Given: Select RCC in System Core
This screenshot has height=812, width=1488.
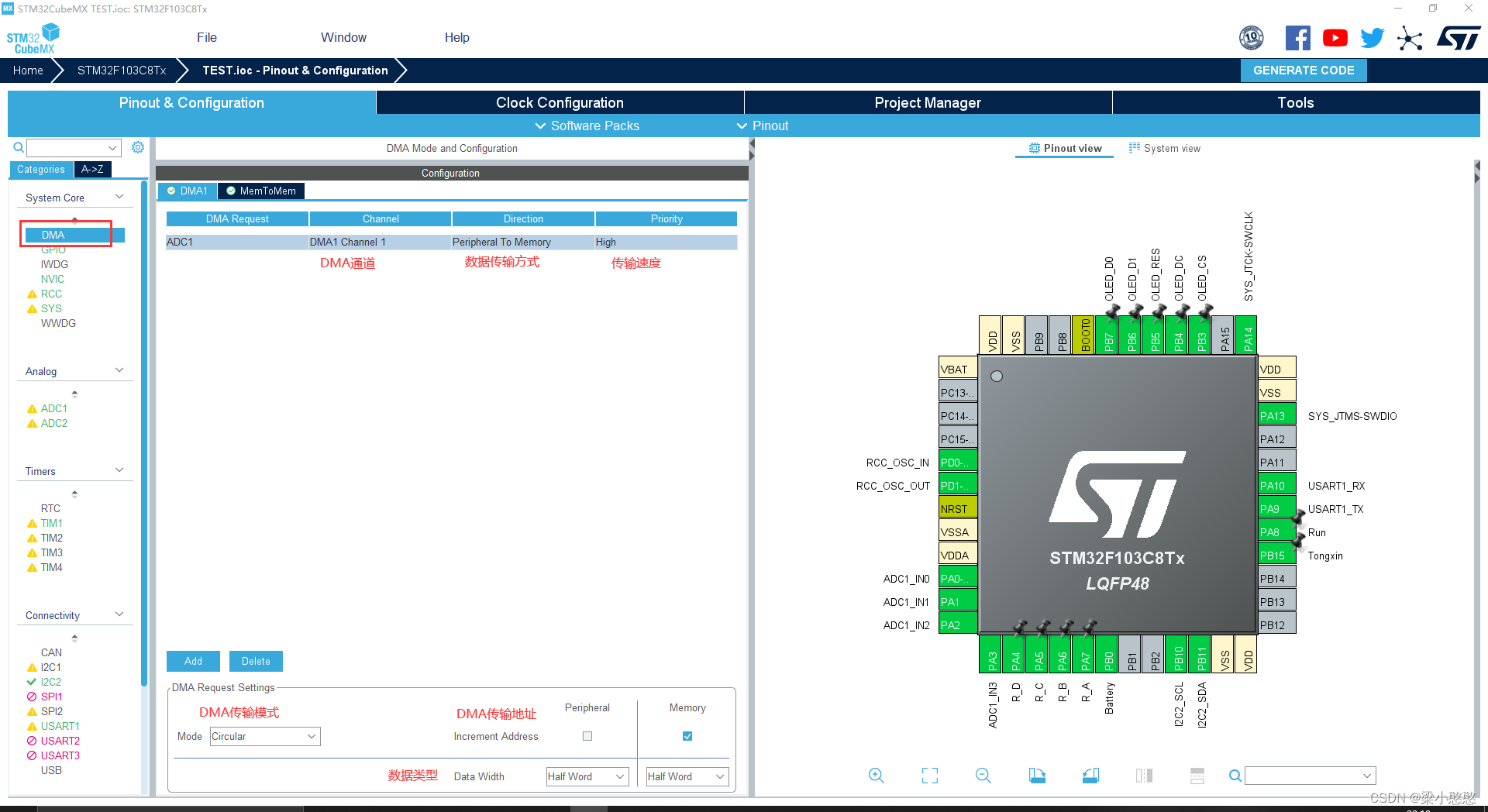Looking at the screenshot, I should (x=51, y=294).
